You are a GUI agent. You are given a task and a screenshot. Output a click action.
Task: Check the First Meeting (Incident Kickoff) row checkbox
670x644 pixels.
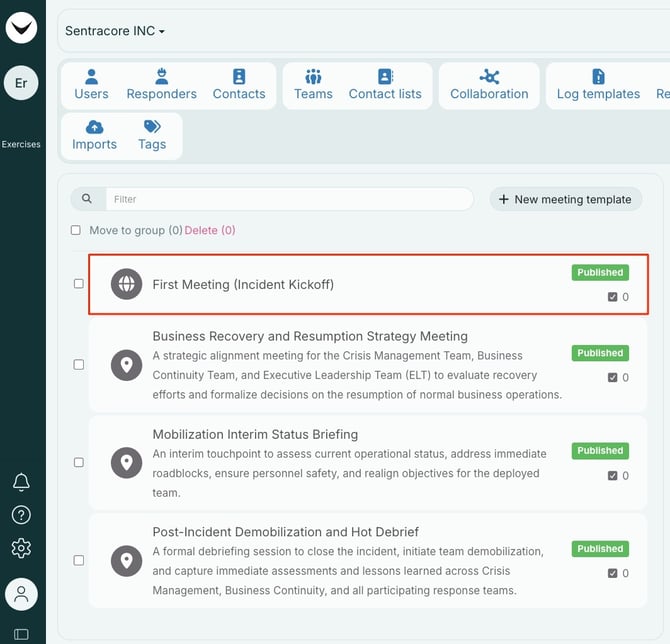click(x=79, y=284)
